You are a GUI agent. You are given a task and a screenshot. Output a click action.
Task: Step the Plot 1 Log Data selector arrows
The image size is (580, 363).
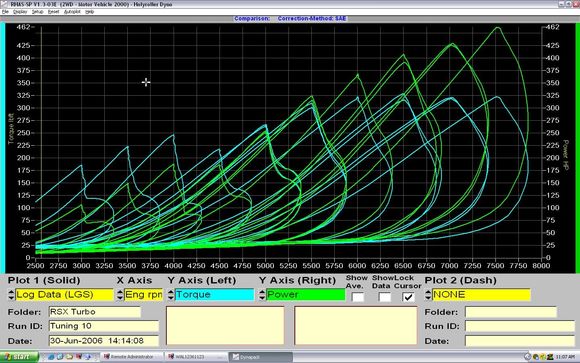(11, 295)
